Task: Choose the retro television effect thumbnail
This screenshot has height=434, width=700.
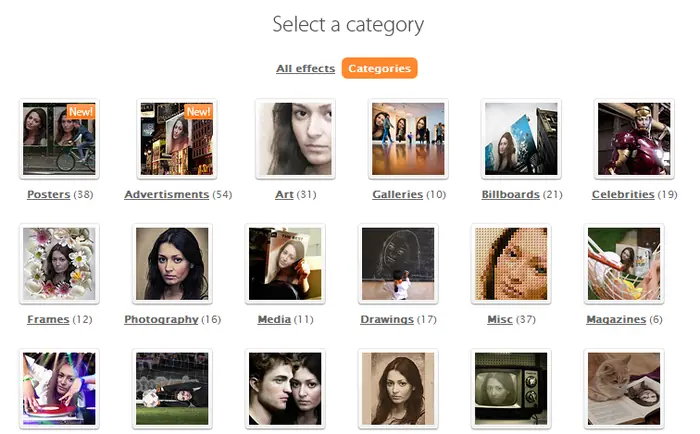Action: click(x=511, y=389)
